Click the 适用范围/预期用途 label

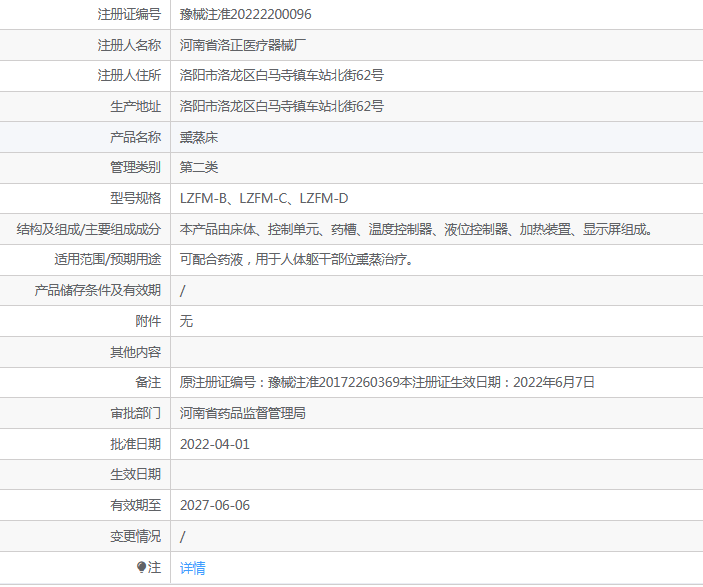pyautogui.click(x=108, y=259)
